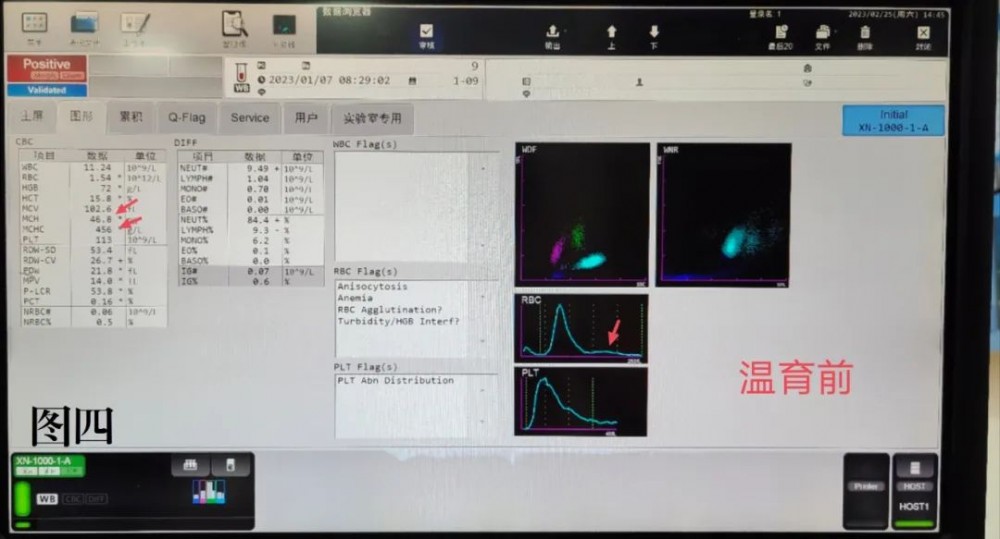Screen dimensions: 1000x539
Task: Click the PLT value 113
Action: [x=103, y=240]
